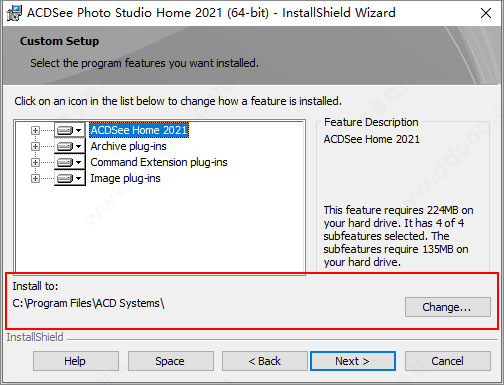Expand the Archive plug-ins tree node
The height and width of the screenshot is (385, 504).
click(35, 146)
